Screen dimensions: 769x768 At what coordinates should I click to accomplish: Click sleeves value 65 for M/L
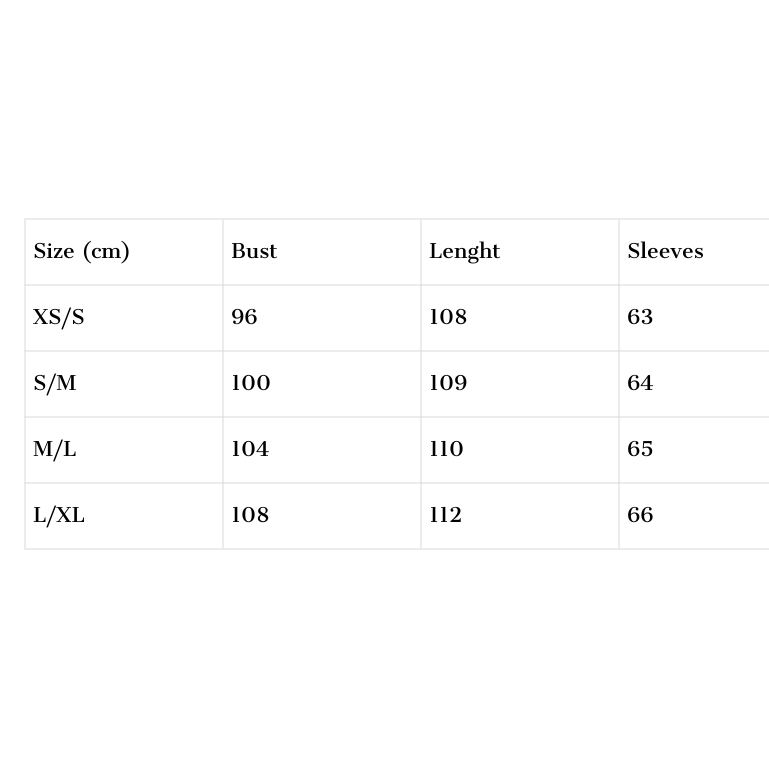click(x=640, y=450)
